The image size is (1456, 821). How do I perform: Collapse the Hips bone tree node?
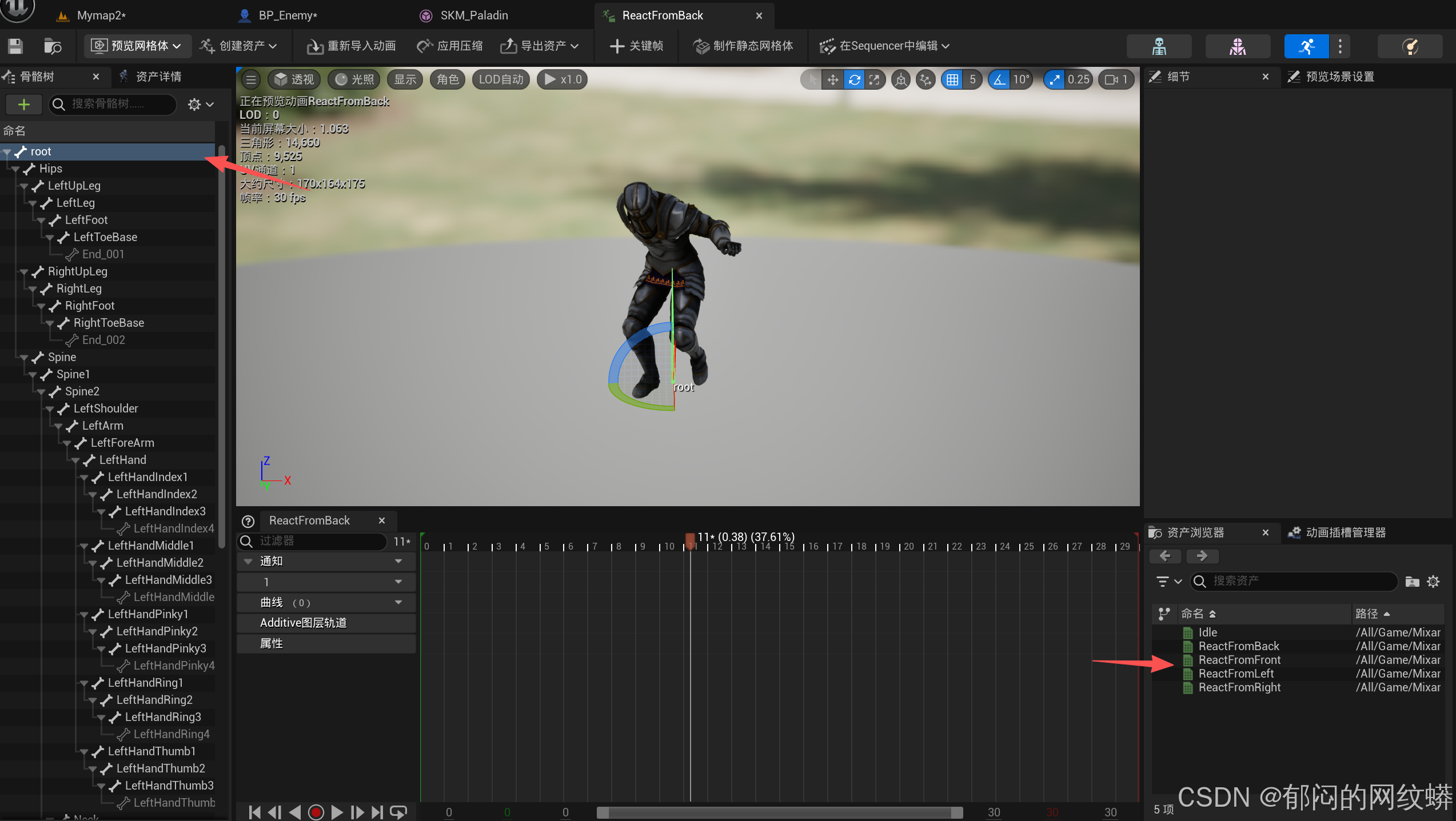[x=16, y=169]
